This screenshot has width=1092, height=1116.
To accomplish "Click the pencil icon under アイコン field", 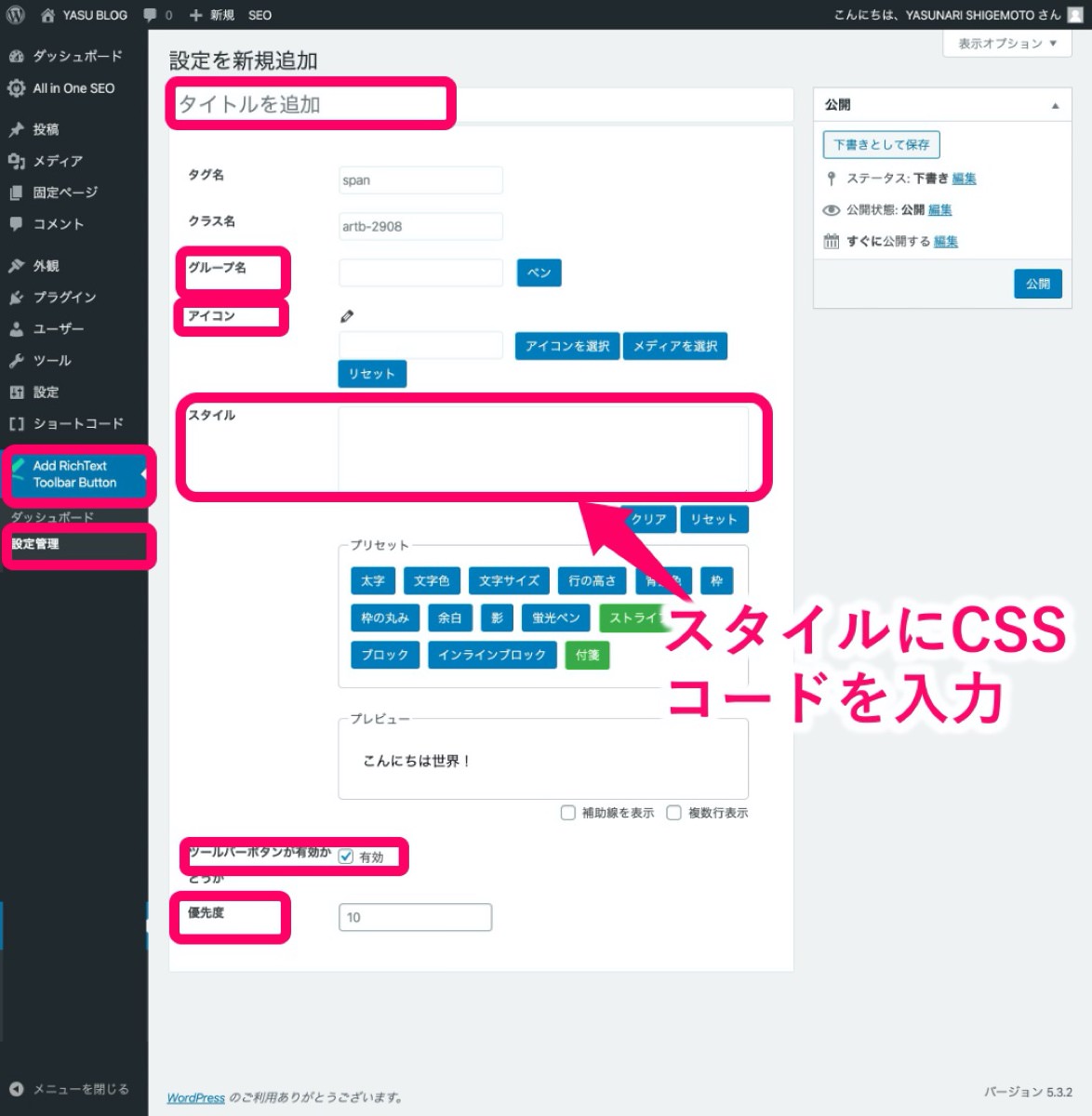I will [x=347, y=316].
